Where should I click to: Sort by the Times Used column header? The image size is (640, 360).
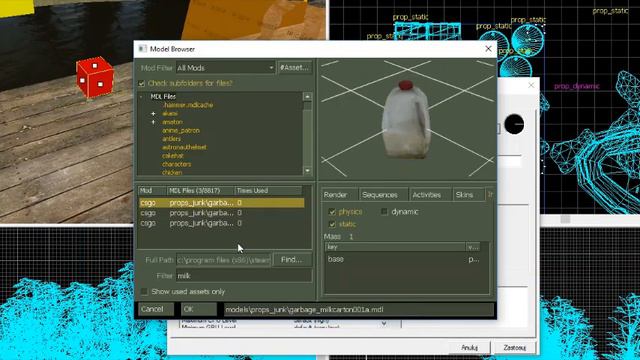pos(268,191)
